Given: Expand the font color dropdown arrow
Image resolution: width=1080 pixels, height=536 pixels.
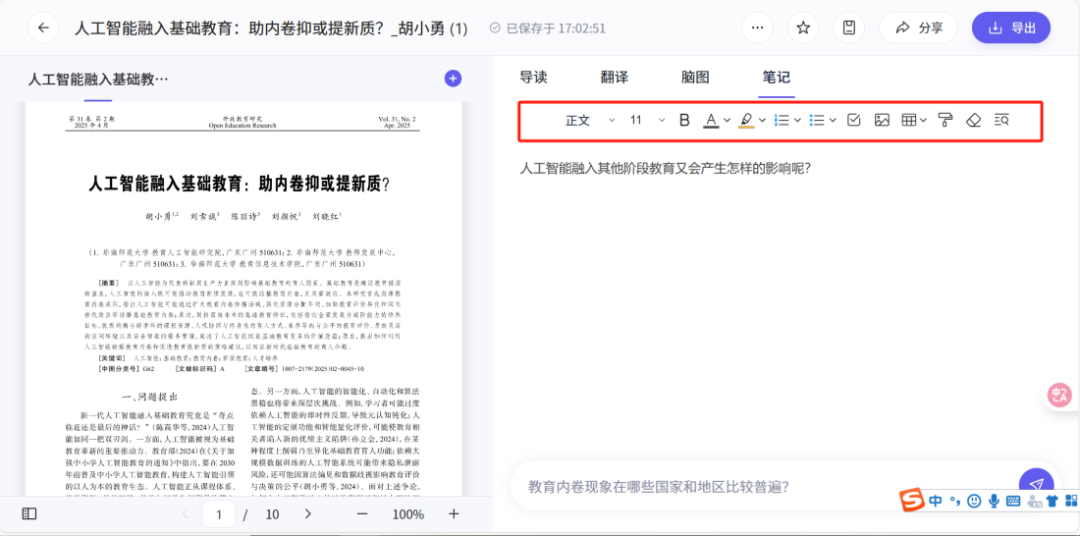Looking at the screenshot, I should click(727, 121).
